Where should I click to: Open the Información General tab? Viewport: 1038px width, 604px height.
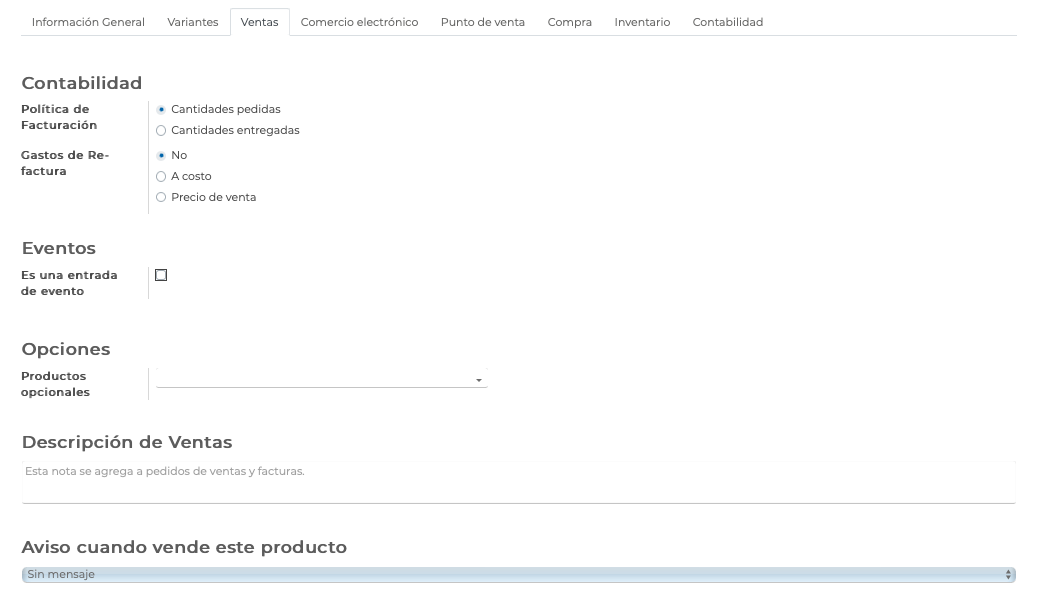[x=88, y=22]
